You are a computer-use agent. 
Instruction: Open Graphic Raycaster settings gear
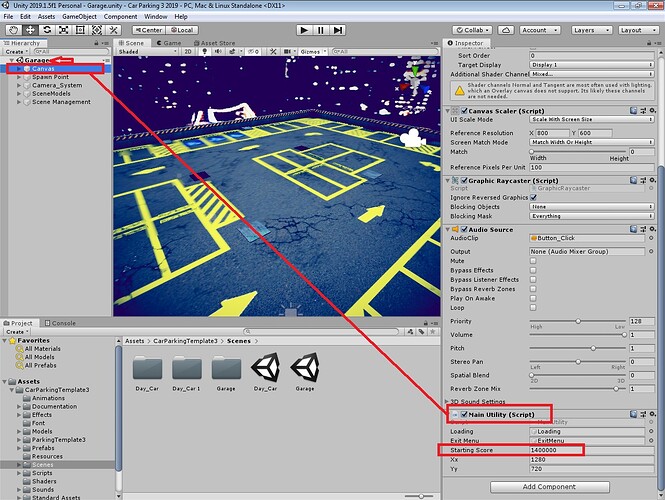click(x=653, y=180)
